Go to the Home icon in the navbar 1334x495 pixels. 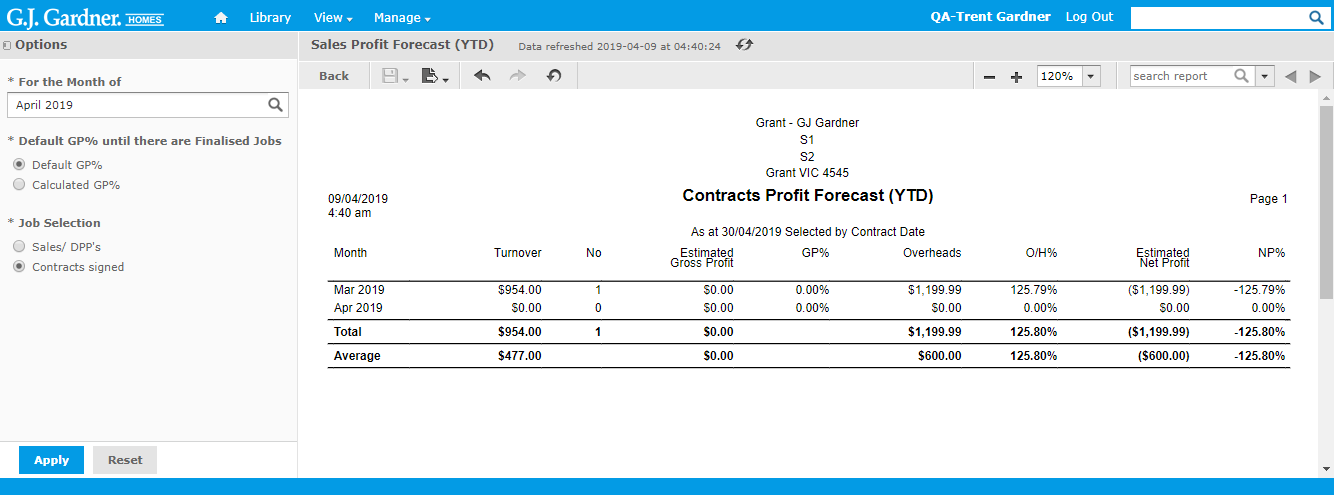click(221, 17)
